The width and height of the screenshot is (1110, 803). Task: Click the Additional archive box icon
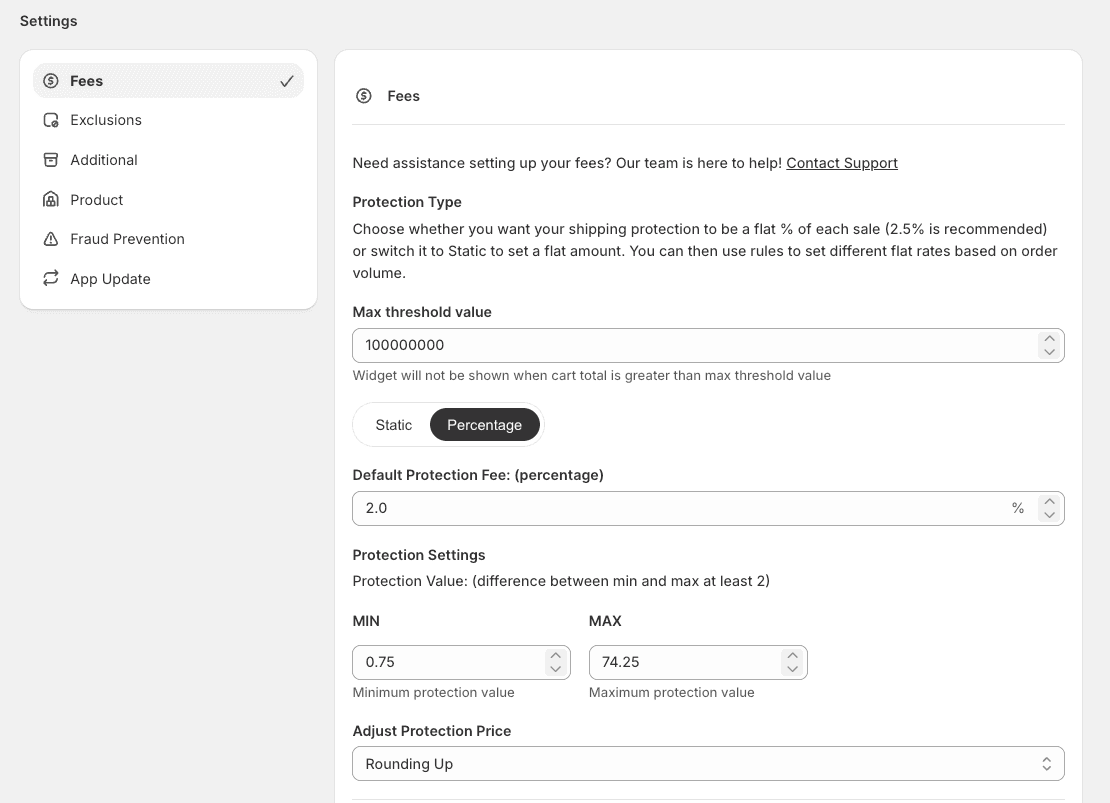[x=51, y=160]
